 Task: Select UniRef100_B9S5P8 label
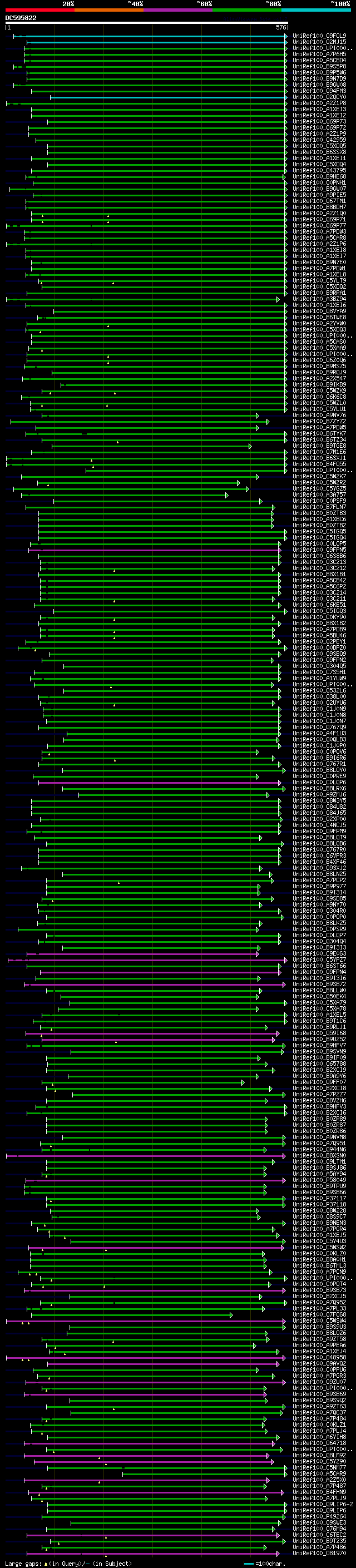tap(319, 66)
